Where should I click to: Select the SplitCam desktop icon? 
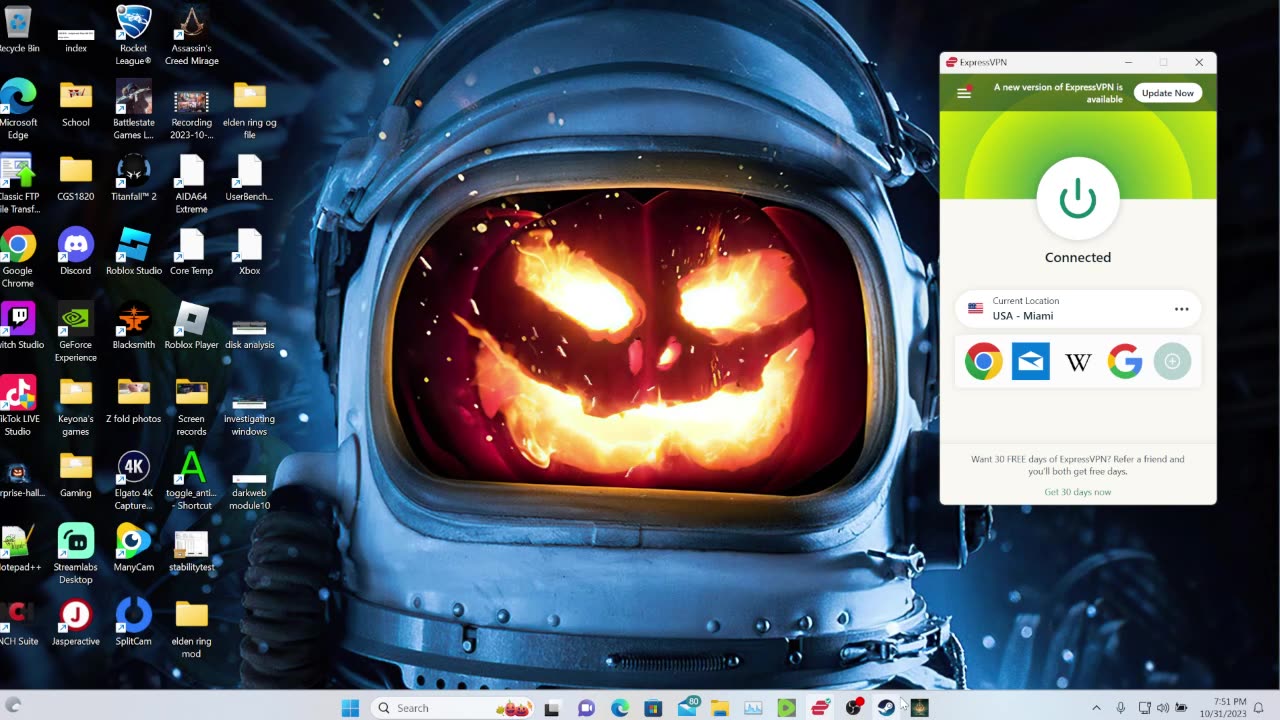pyautogui.click(x=133, y=621)
